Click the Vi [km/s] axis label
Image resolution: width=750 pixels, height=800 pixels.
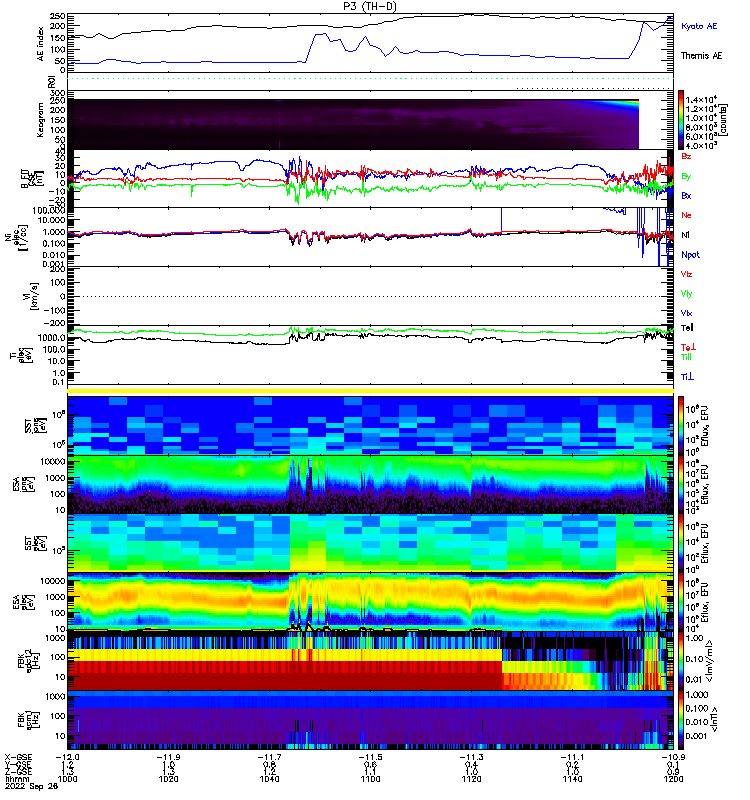tap(31, 296)
